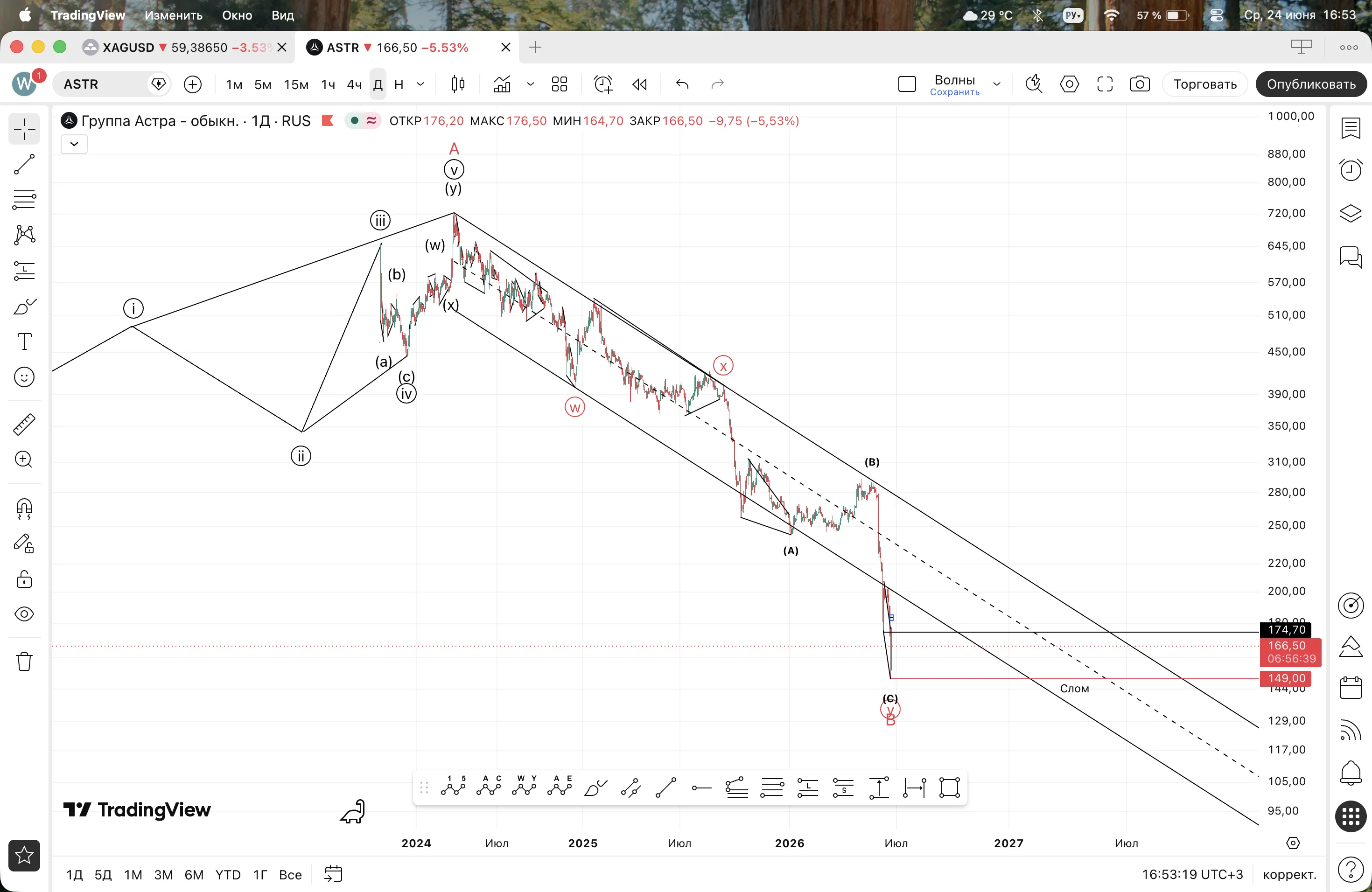Screen dimensions: 1372x892
Task: Remove drawings with the trash icon
Action: click(x=24, y=661)
